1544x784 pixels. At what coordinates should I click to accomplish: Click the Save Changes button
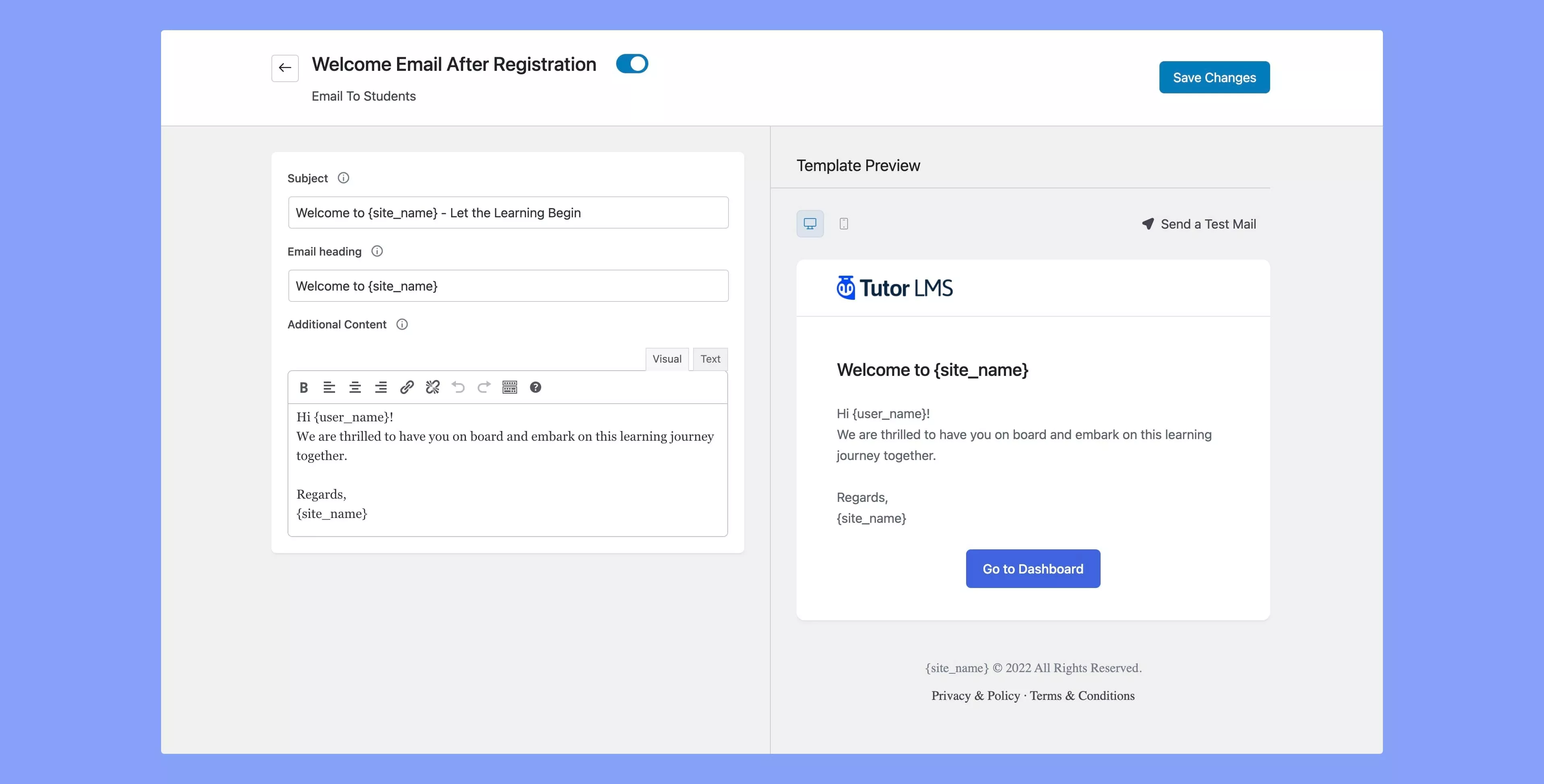click(x=1214, y=76)
